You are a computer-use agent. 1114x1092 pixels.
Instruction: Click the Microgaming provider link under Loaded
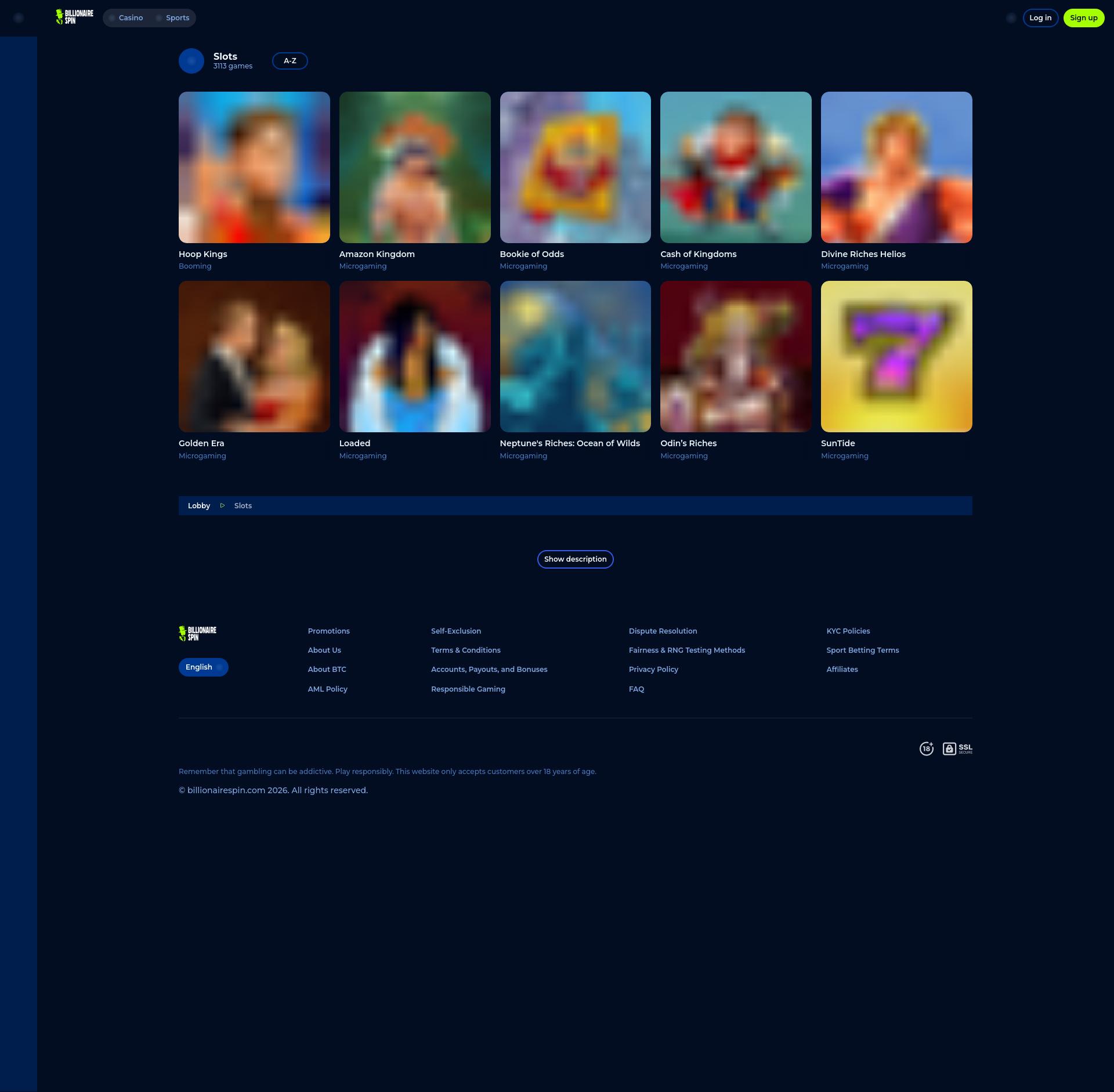363,456
